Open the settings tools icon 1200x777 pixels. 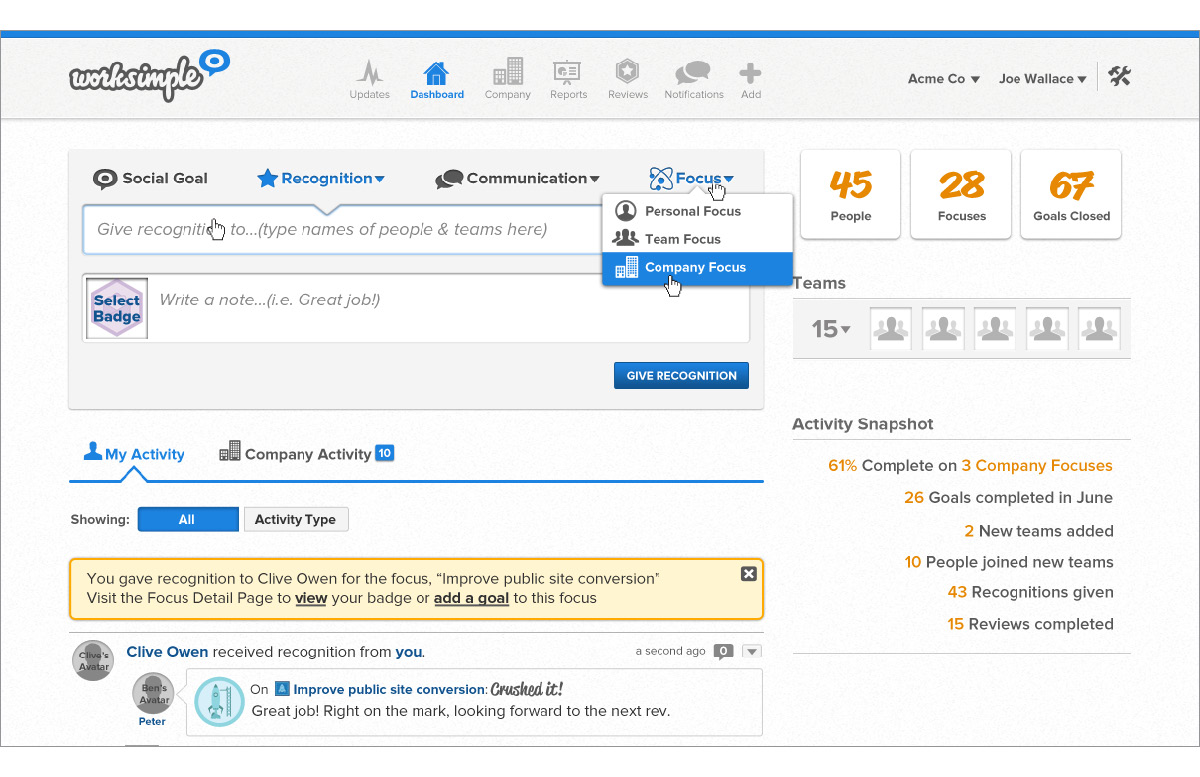[1119, 77]
